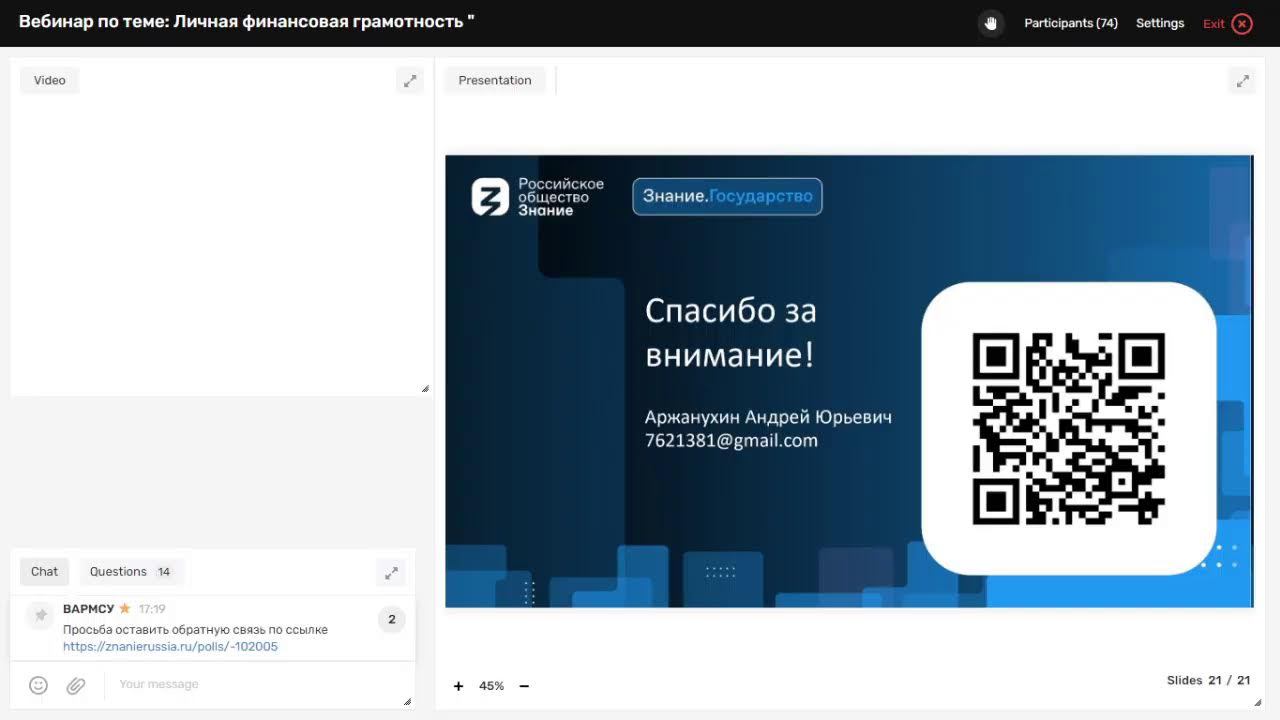Click the star icon next to ВАРМСУ
This screenshot has height=720, width=1280.
click(125, 608)
